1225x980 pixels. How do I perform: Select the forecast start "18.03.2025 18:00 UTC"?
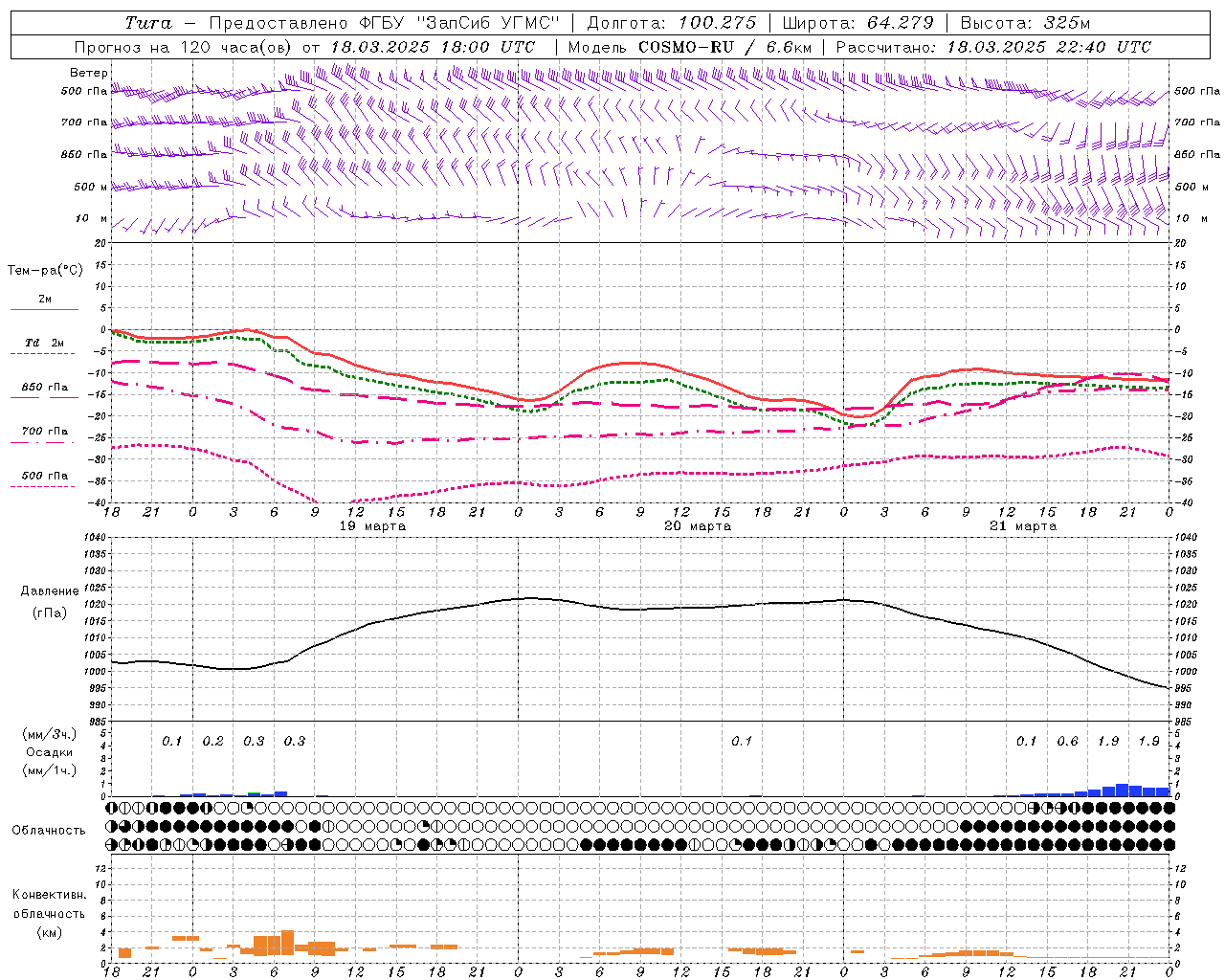click(433, 47)
